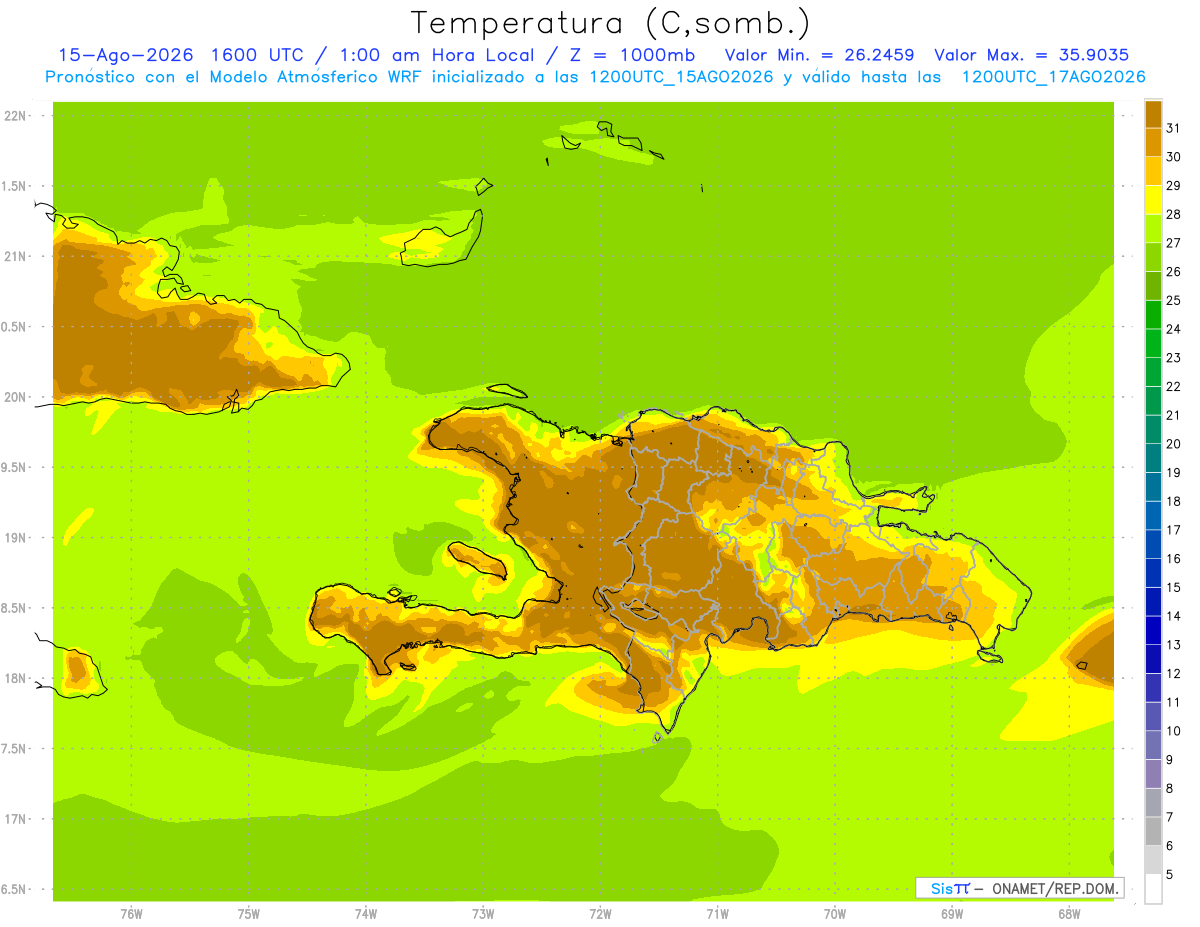Click the "22N" latitude axis label

[x=17, y=116]
